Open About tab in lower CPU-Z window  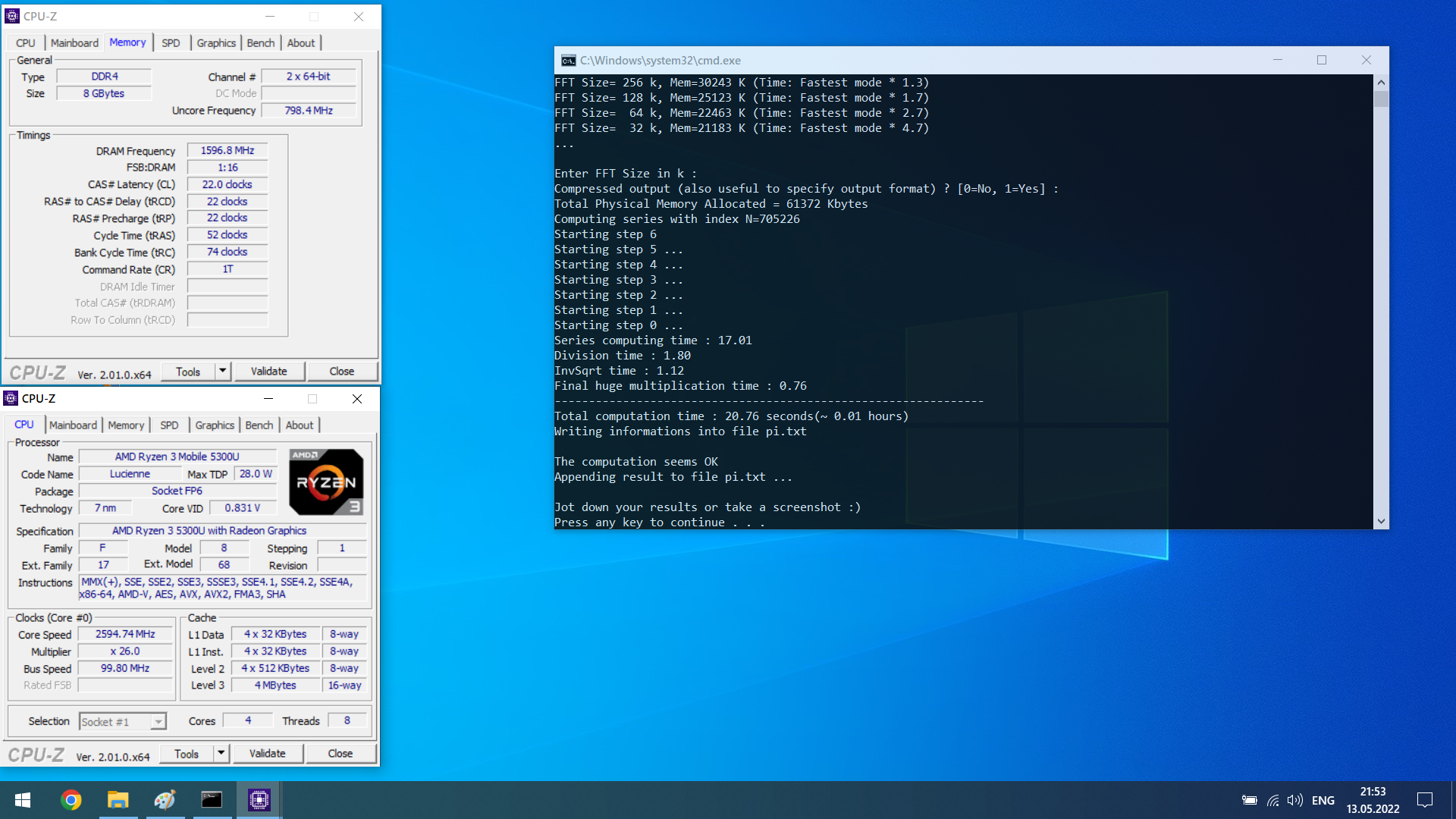coord(300,425)
